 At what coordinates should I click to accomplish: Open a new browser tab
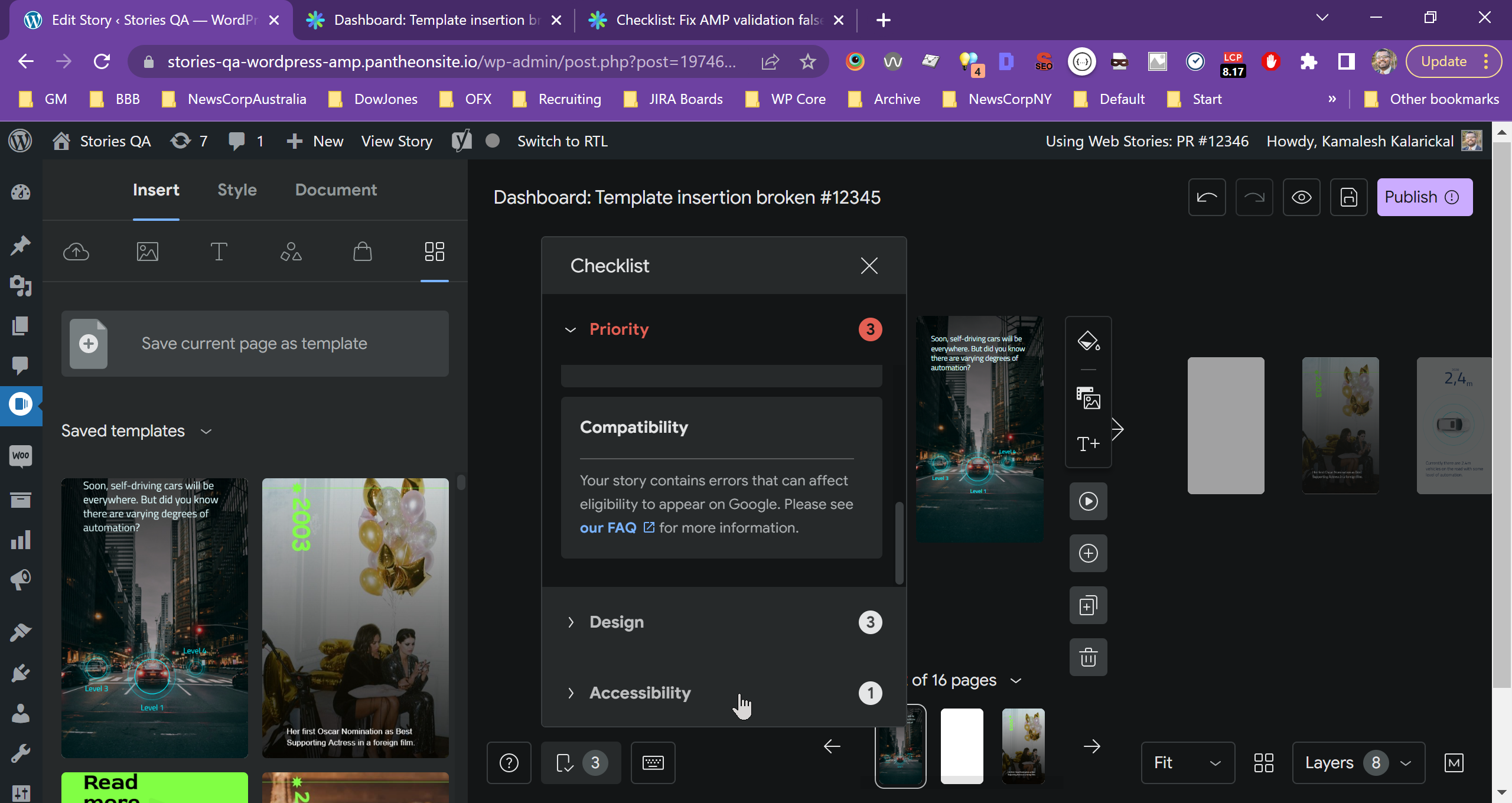coord(883,20)
